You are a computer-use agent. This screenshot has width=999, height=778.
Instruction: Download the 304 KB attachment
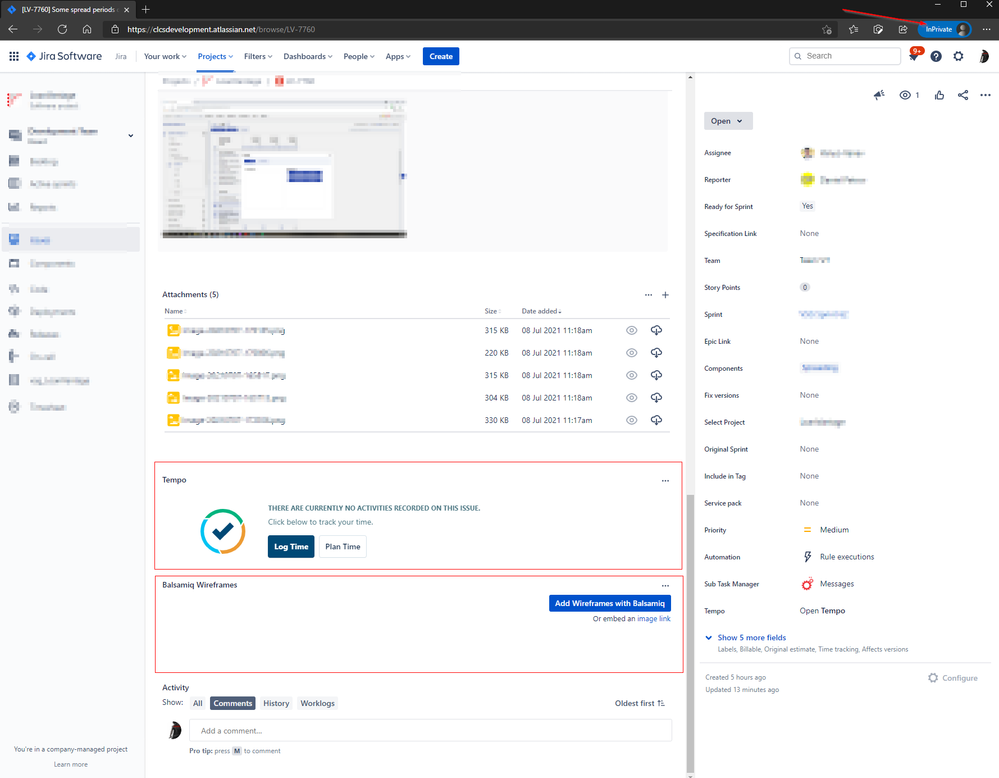(656, 398)
